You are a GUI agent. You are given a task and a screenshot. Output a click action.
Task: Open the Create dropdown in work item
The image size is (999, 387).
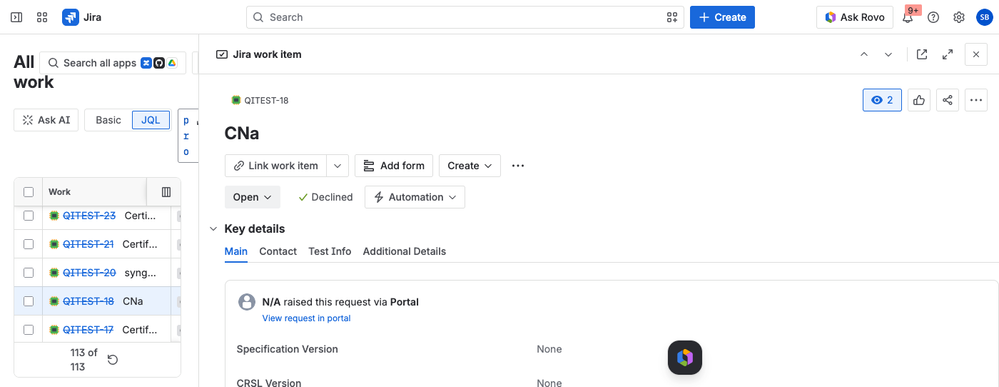tap(470, 166)
